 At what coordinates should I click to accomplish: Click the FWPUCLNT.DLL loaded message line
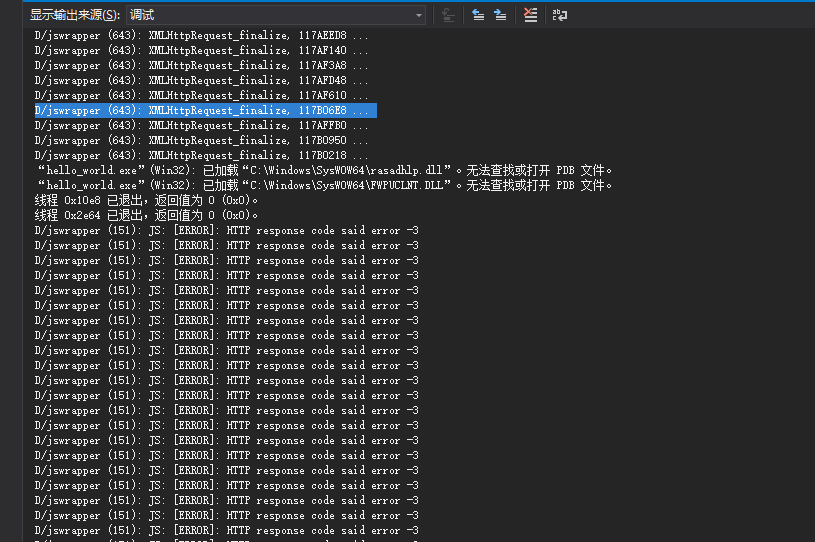point(324,186)
